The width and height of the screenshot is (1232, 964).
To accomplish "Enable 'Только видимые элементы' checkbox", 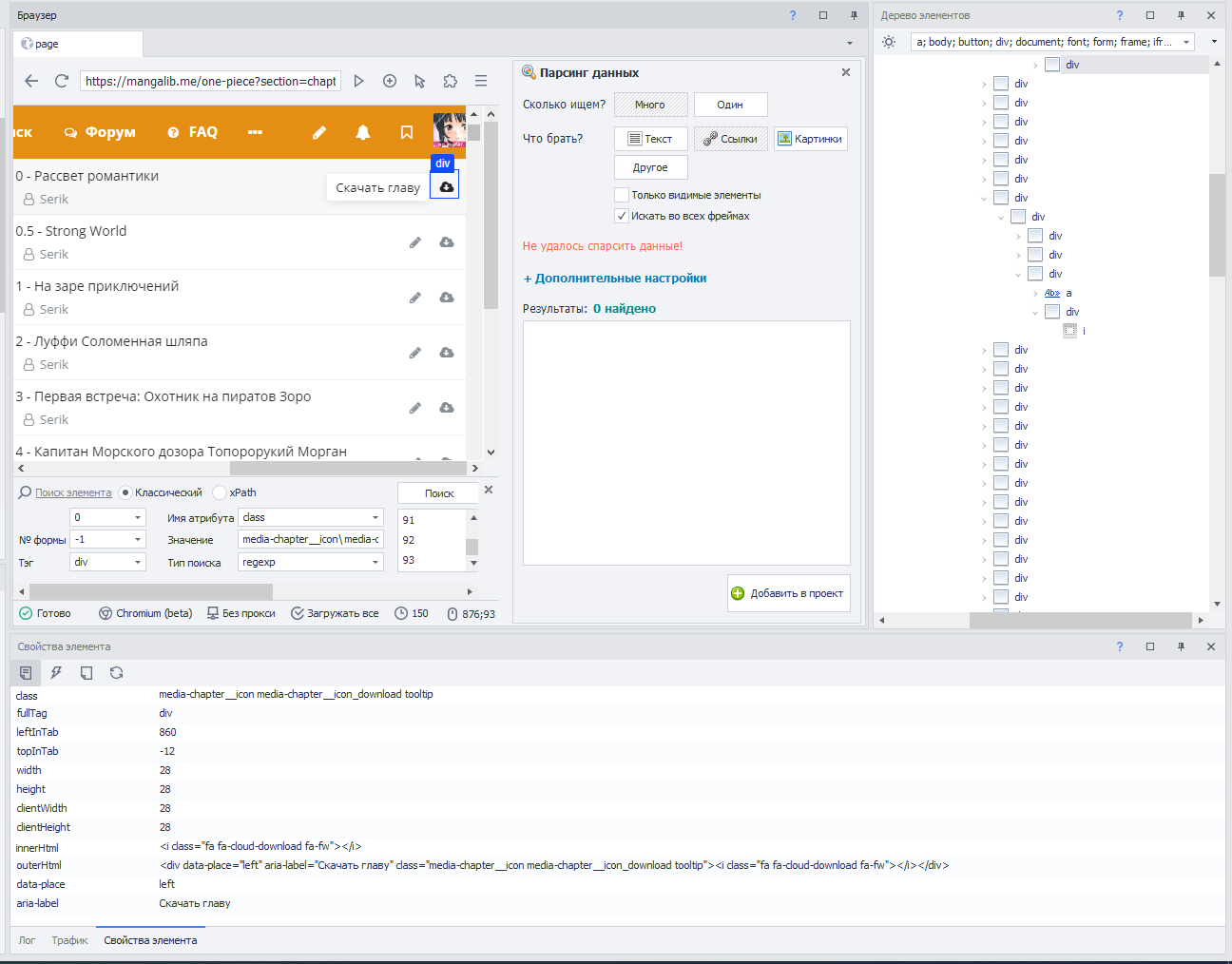I will [x=622, y=195].
